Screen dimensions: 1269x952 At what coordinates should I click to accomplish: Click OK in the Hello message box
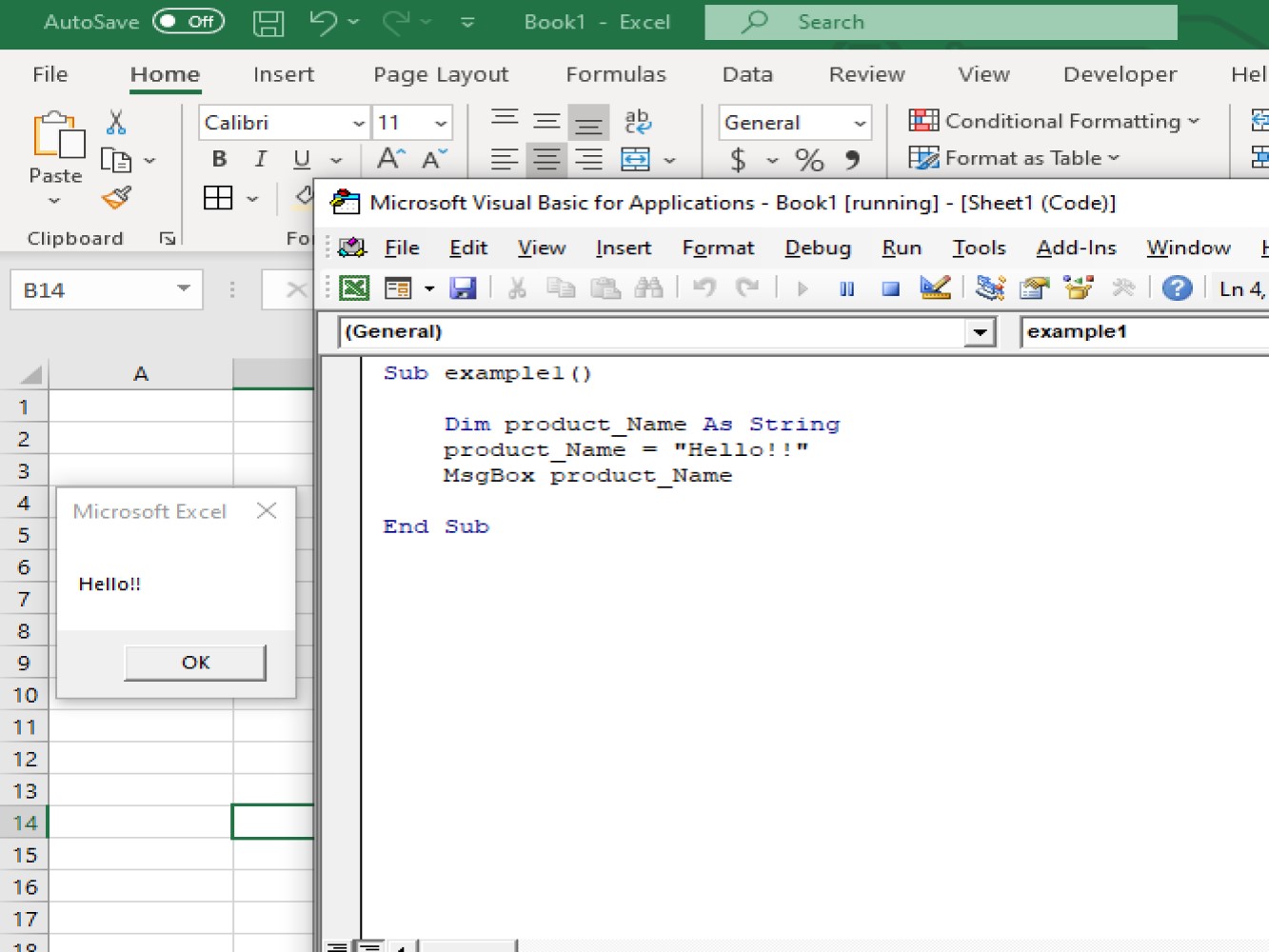195,663
